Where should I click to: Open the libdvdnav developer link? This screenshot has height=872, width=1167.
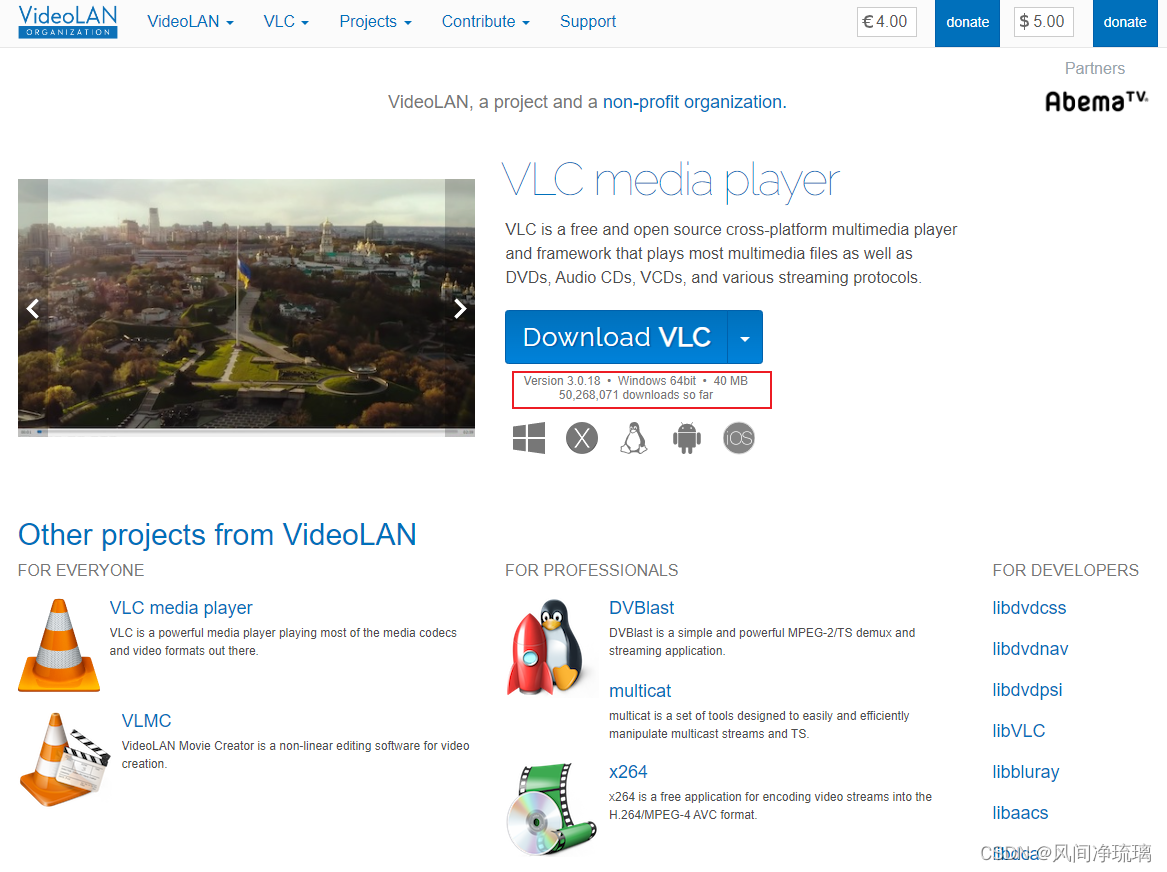tap(1030, 649)
